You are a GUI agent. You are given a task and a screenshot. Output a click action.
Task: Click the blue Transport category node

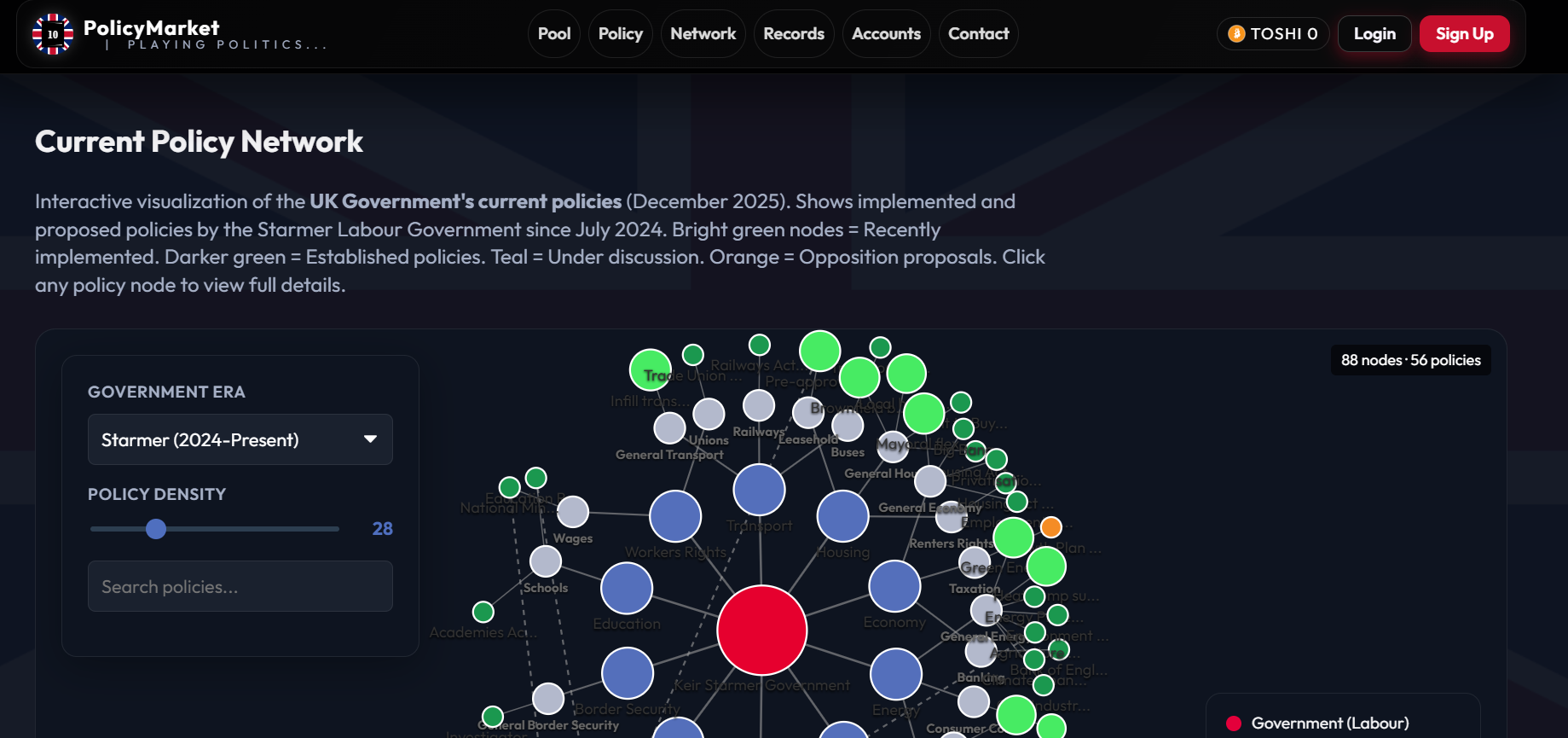pyautogui.click(x=759, y=490)
